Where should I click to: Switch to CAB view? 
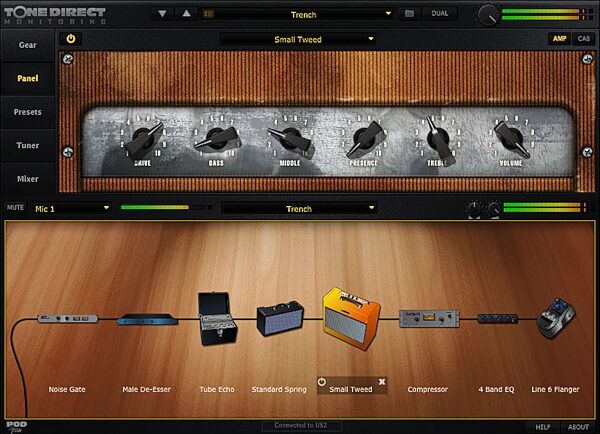click(x=584, y=39)
